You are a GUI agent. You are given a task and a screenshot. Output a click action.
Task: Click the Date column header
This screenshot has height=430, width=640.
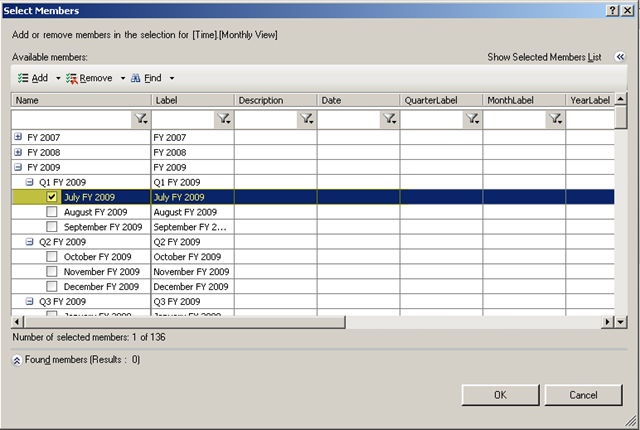[359, 100]
